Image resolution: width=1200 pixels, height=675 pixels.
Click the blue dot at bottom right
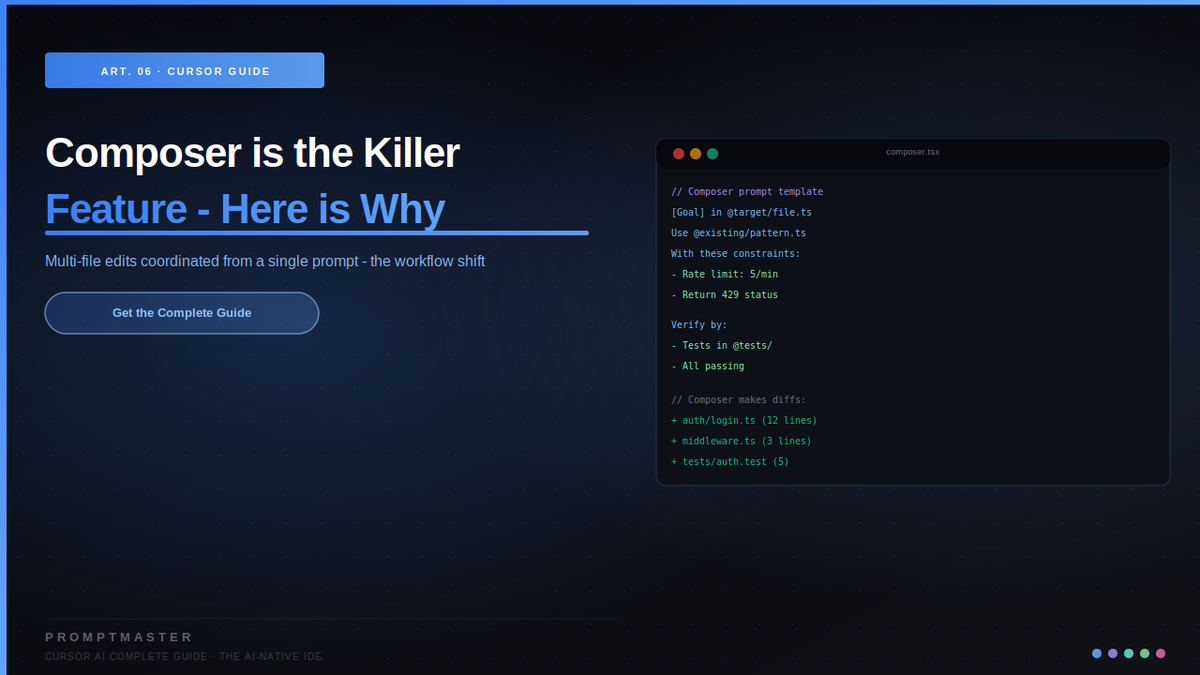coord(1097,653)
